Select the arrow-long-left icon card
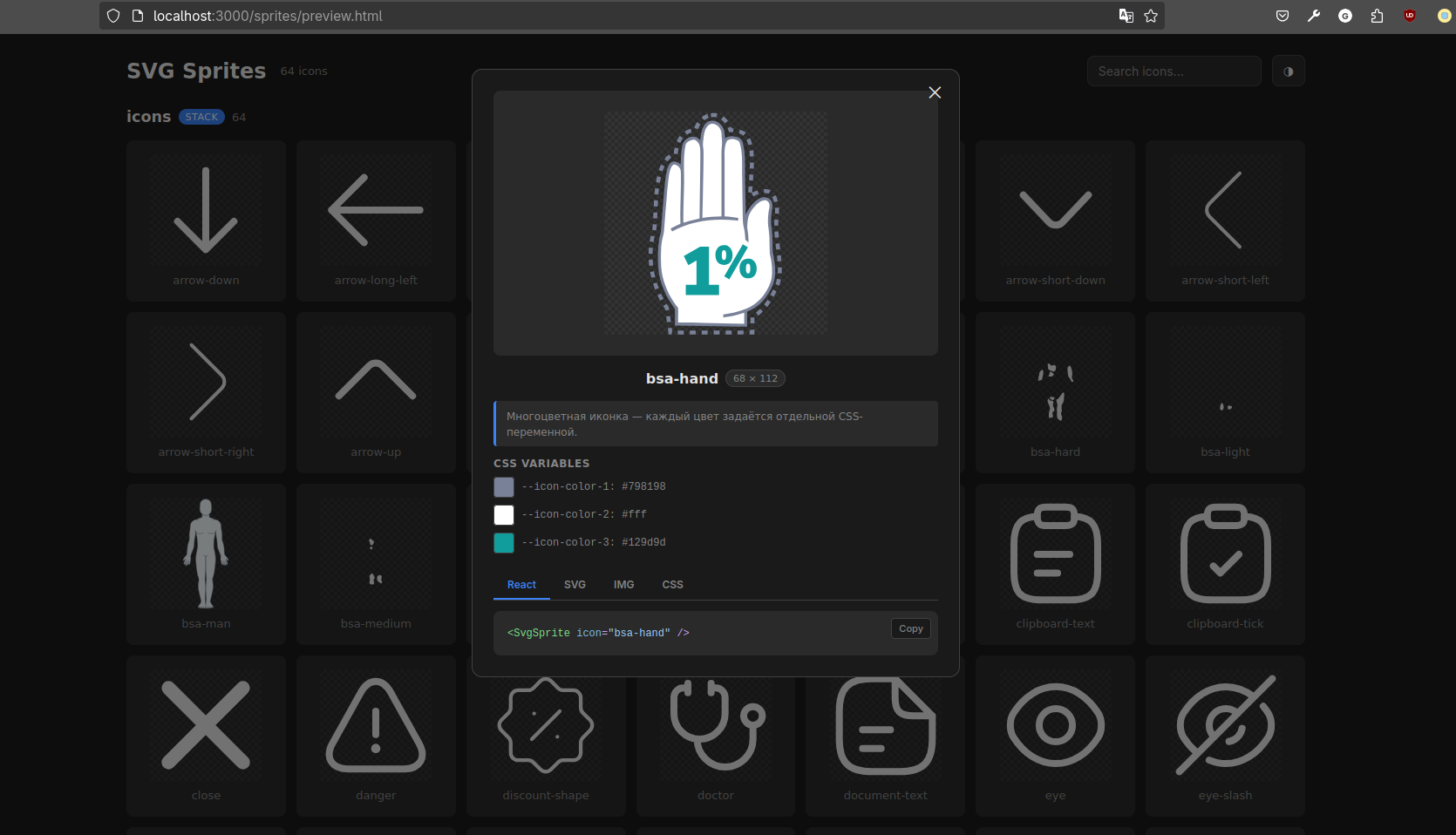 (x=376, y=221)
